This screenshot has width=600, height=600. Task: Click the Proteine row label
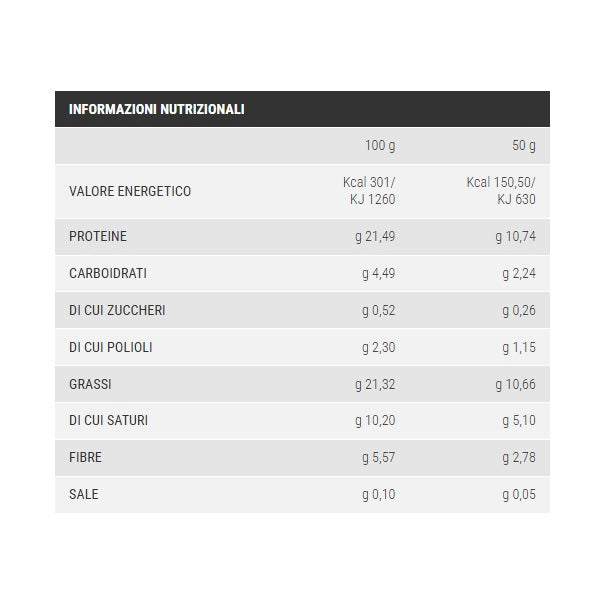[x=98, y=237]
